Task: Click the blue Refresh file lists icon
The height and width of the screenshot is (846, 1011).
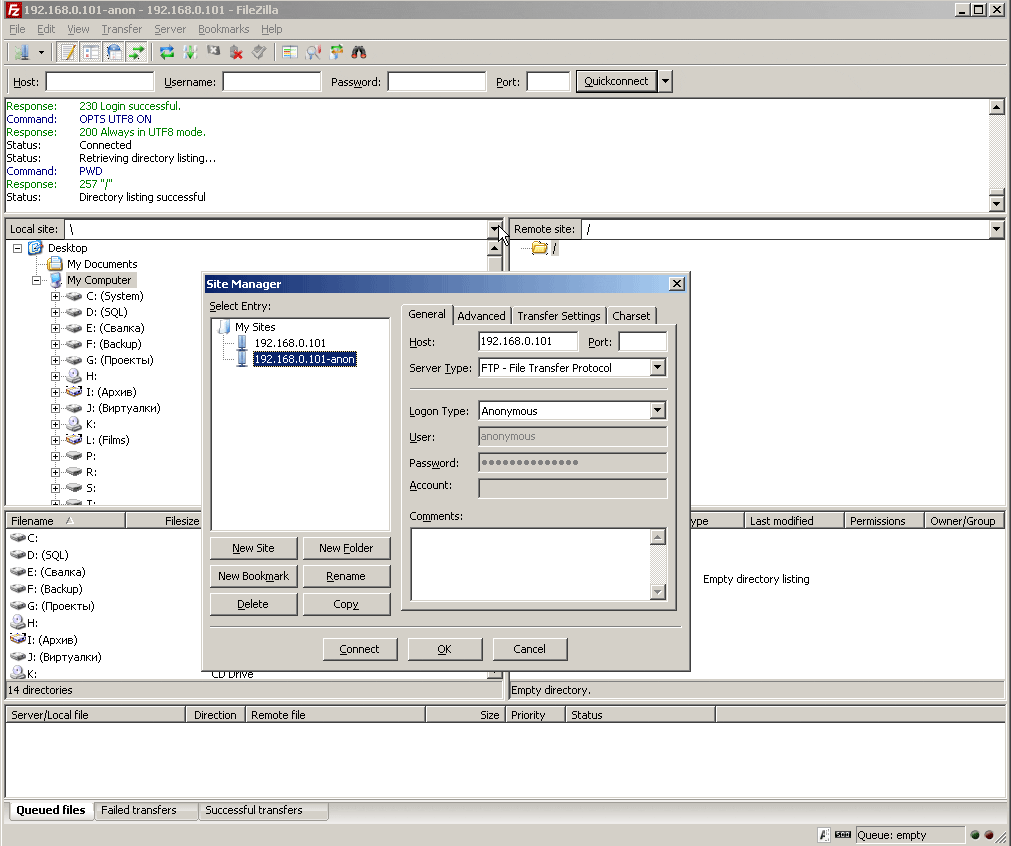Action: 167,52
